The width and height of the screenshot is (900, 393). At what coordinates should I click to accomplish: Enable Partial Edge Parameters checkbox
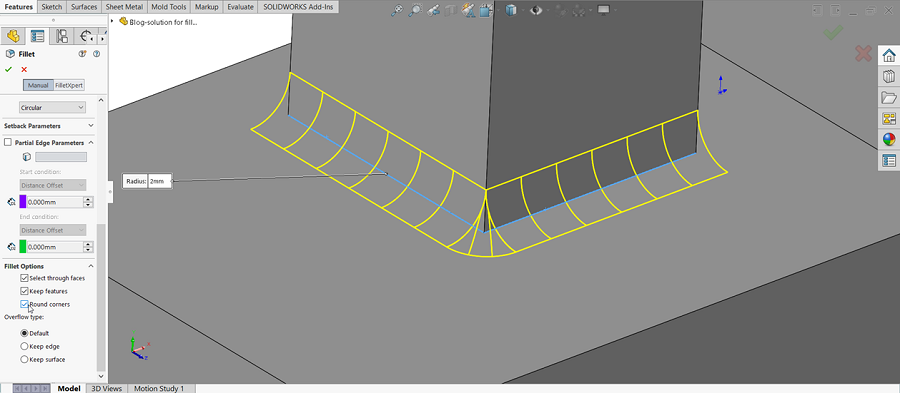click(x=8, y=142)
